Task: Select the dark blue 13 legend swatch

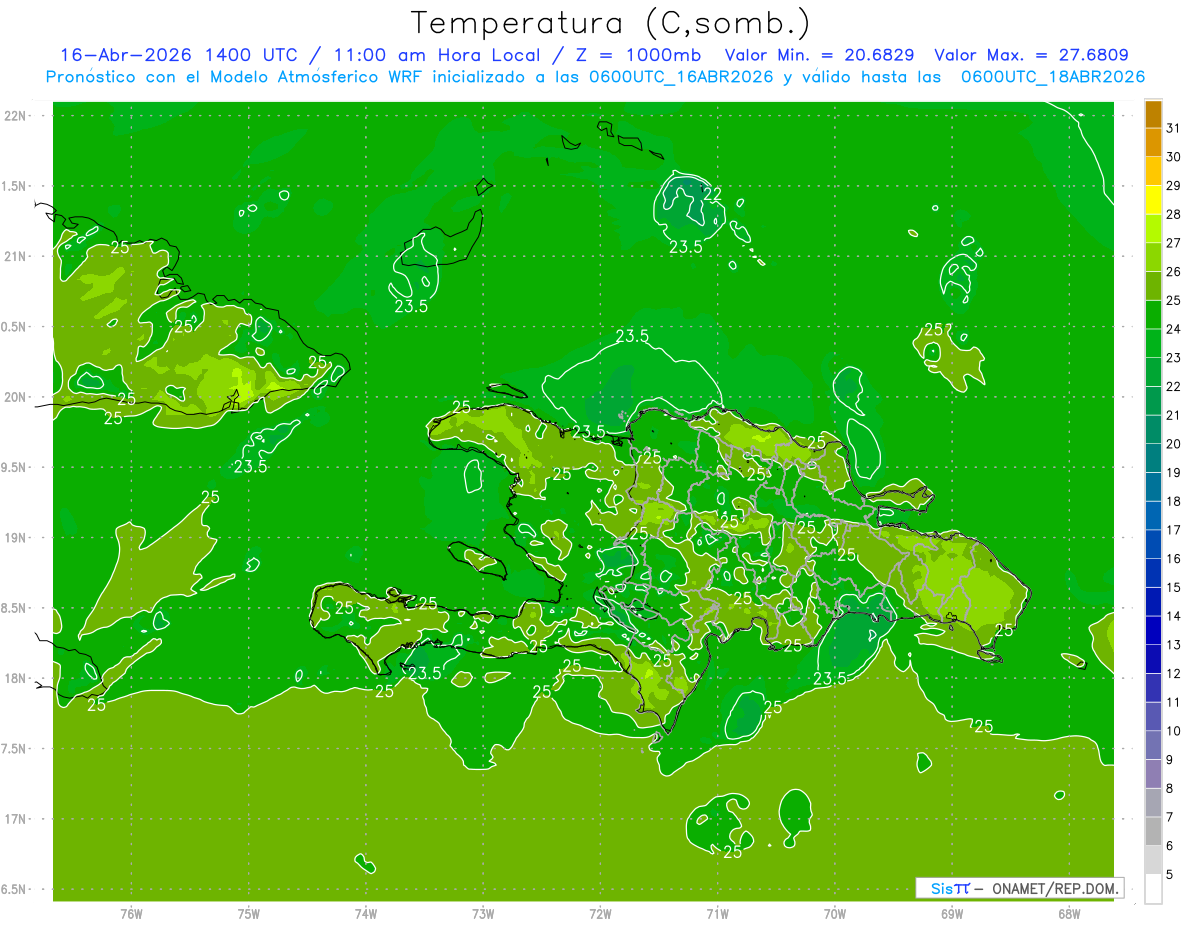Action: [1153, 631]
